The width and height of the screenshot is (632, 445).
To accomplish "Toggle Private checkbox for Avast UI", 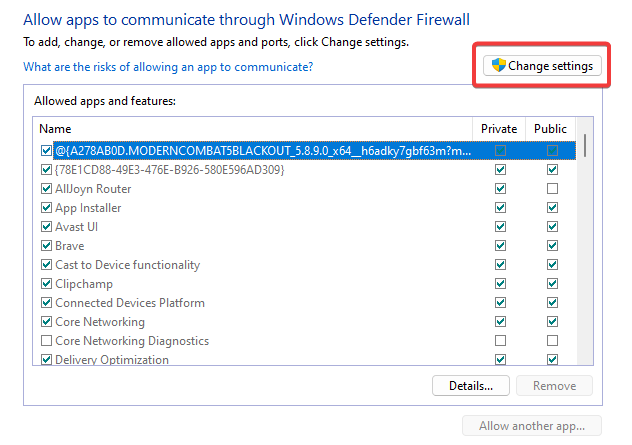I will click(500, 227).
